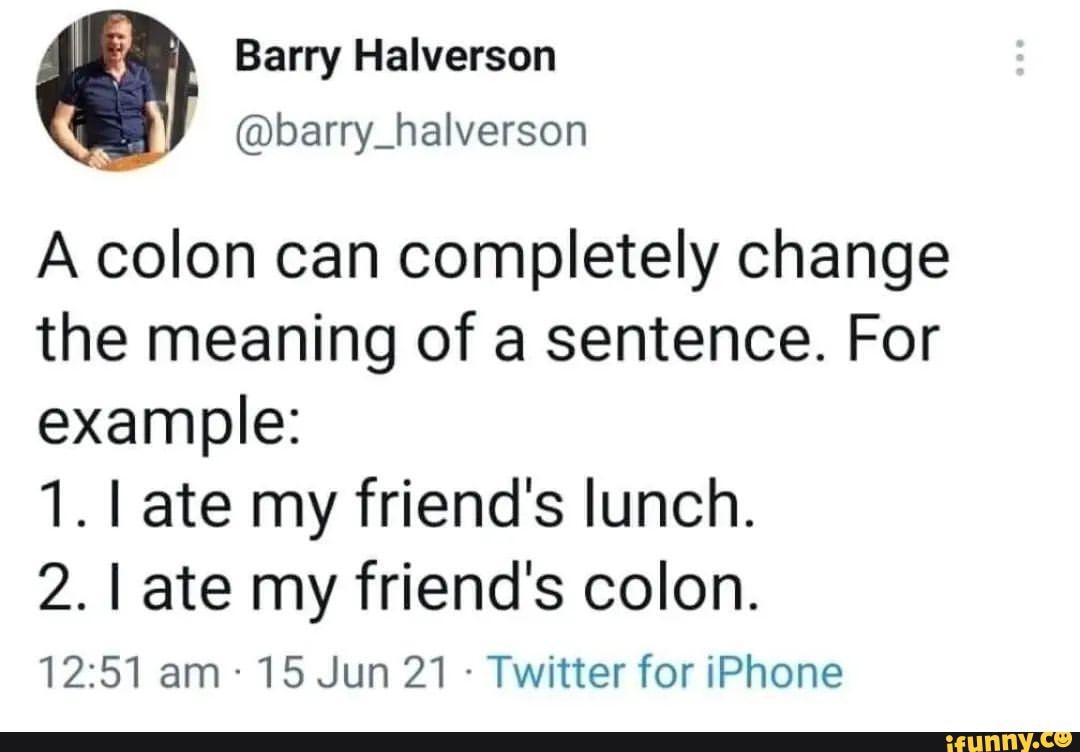The image size is (1080, 752).
Task: Open the Barry Halverson display name
Action: 395,58
